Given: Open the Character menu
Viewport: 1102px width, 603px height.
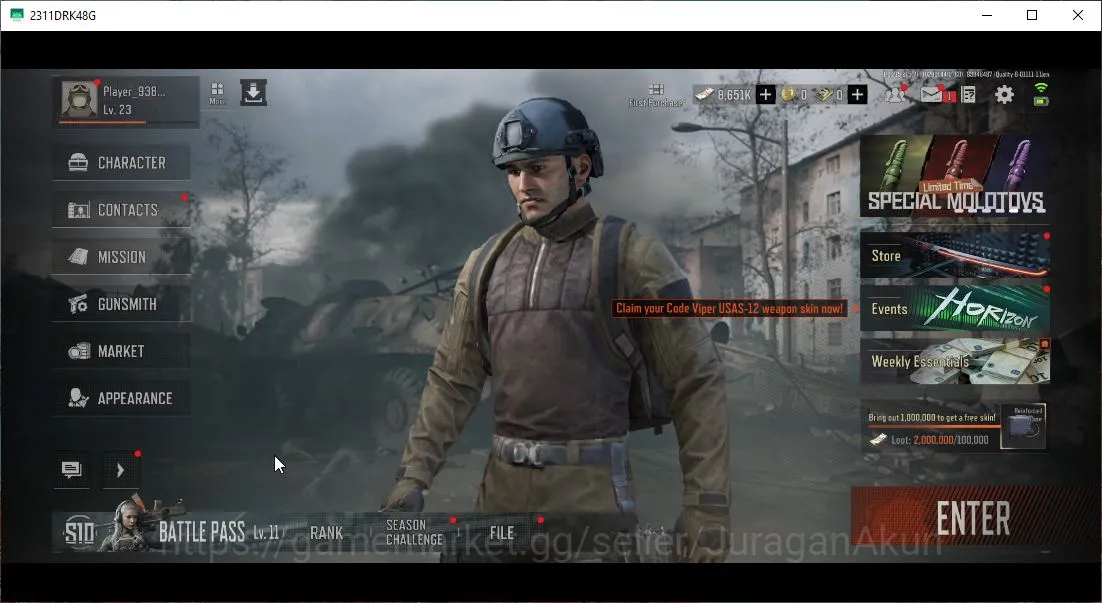Looking at the screenshot, I should [121, 162].
